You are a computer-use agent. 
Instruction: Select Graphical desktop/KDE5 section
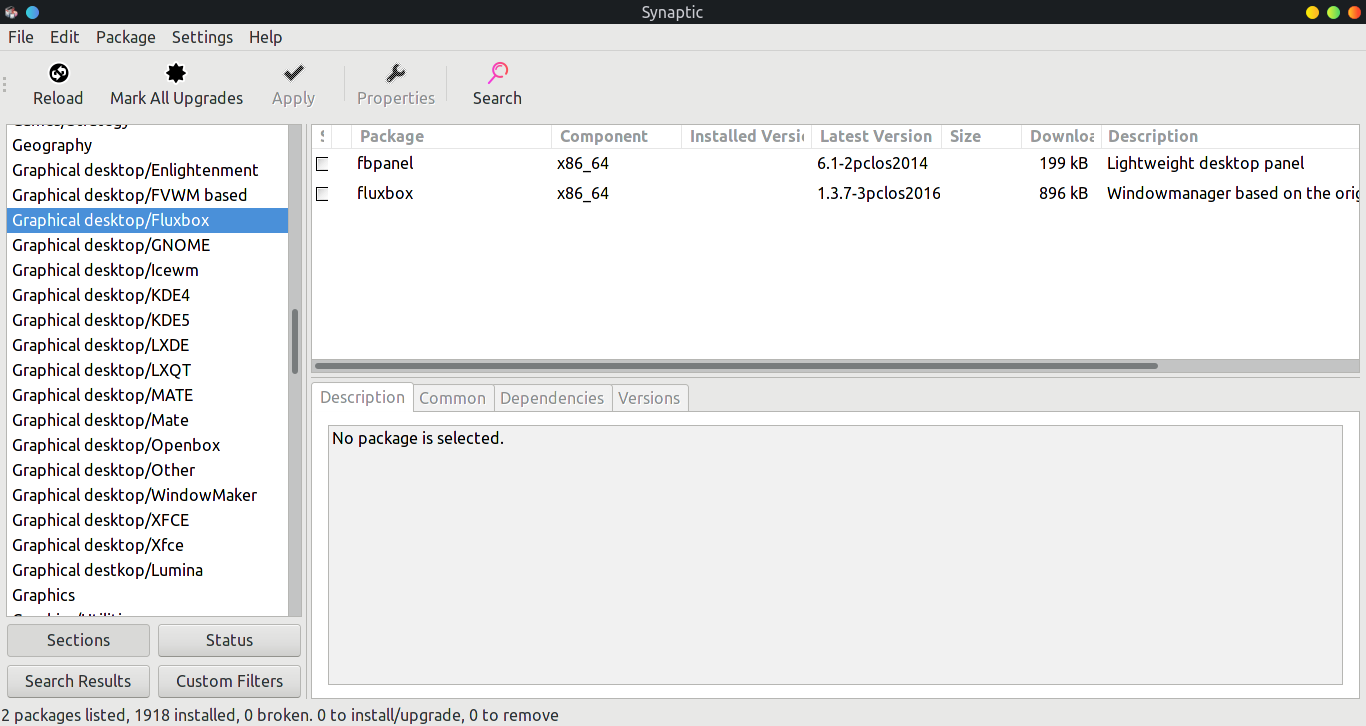(147, 320)
